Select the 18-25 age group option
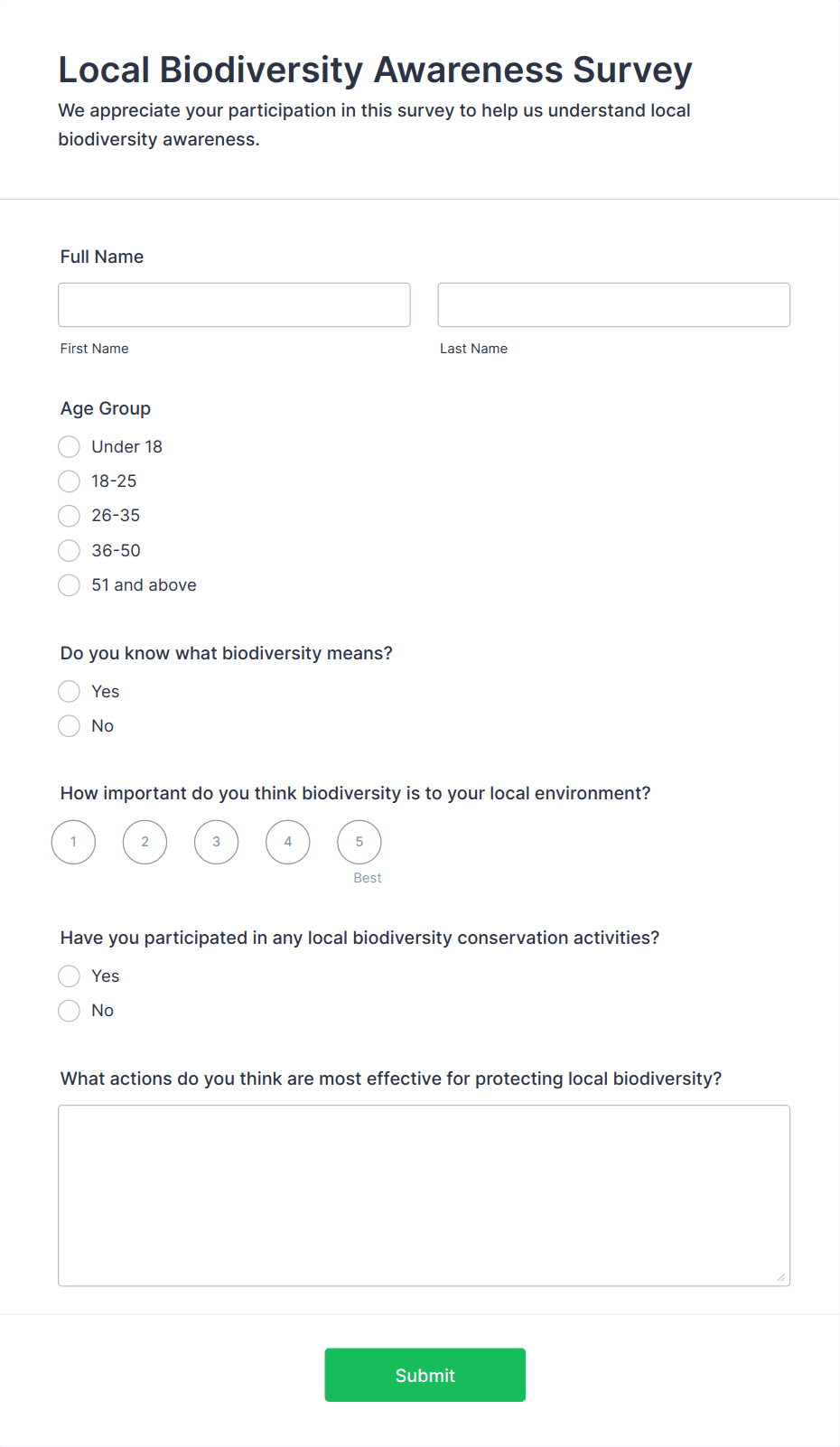 [70, 481]
